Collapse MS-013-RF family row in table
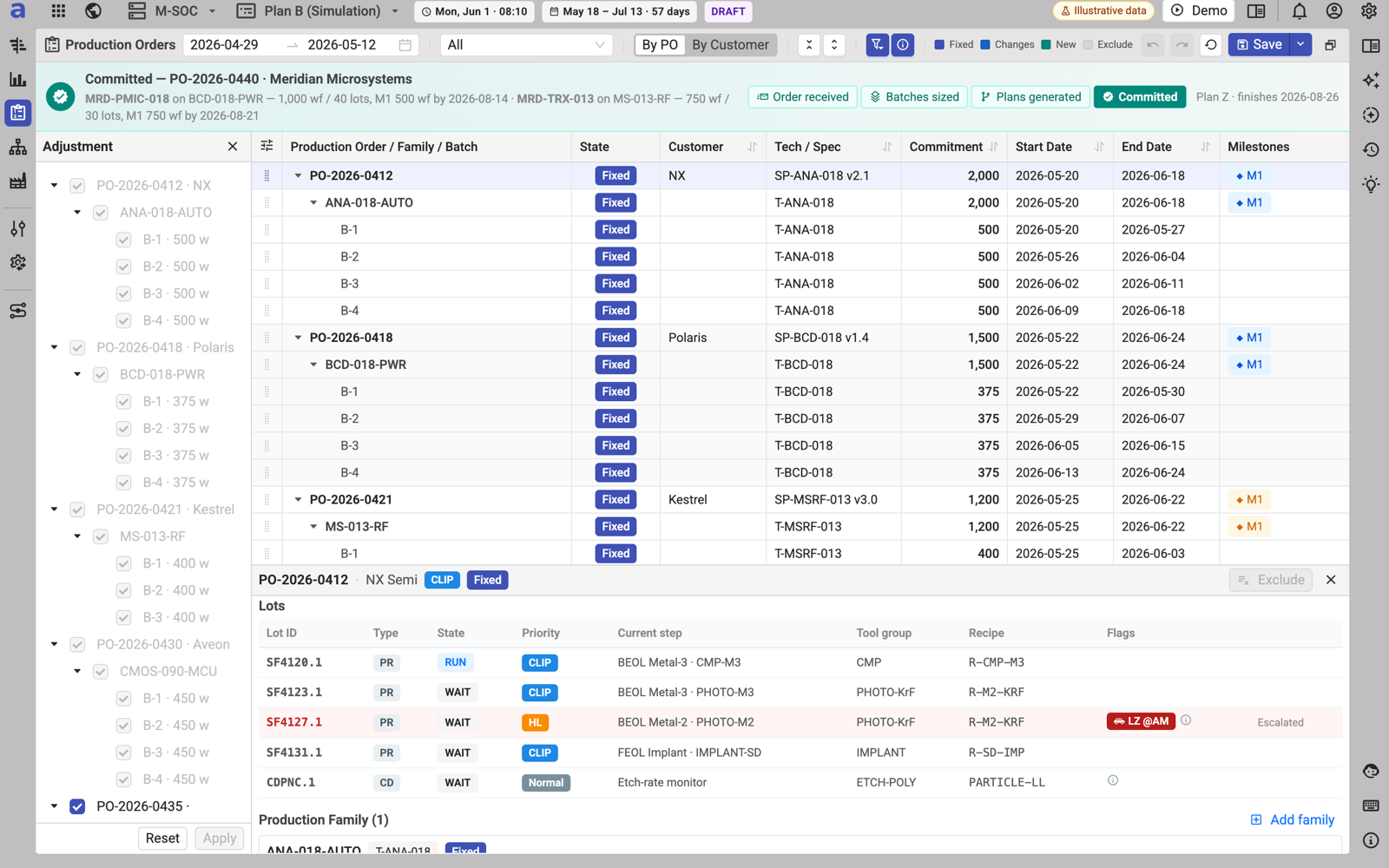1389x868 pixels. pos(313,527)
